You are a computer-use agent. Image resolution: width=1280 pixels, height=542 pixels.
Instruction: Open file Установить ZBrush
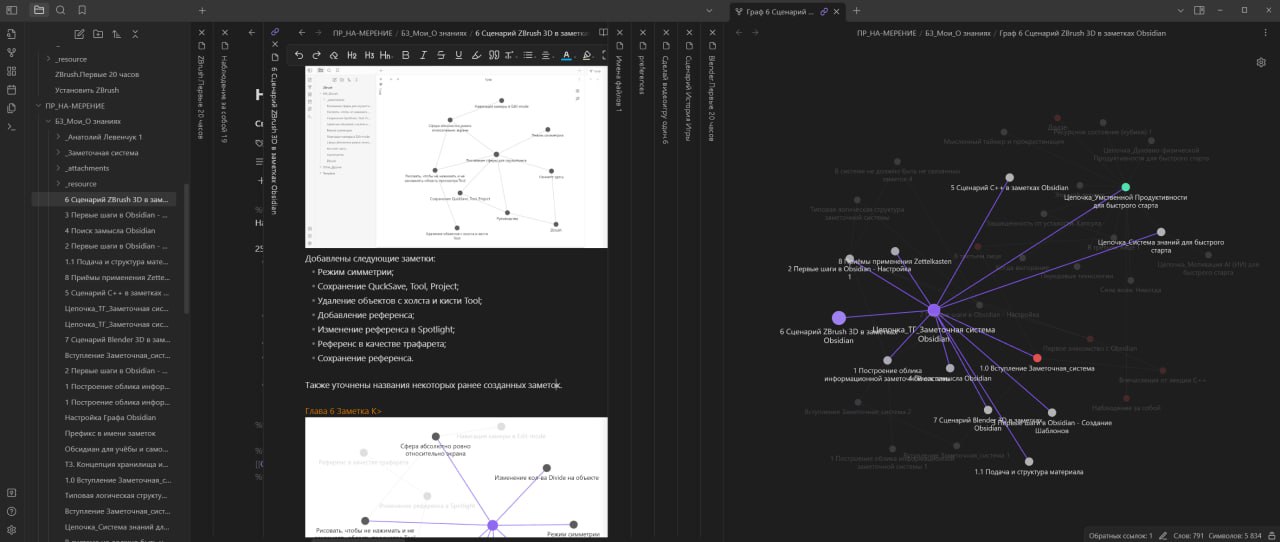87,90
